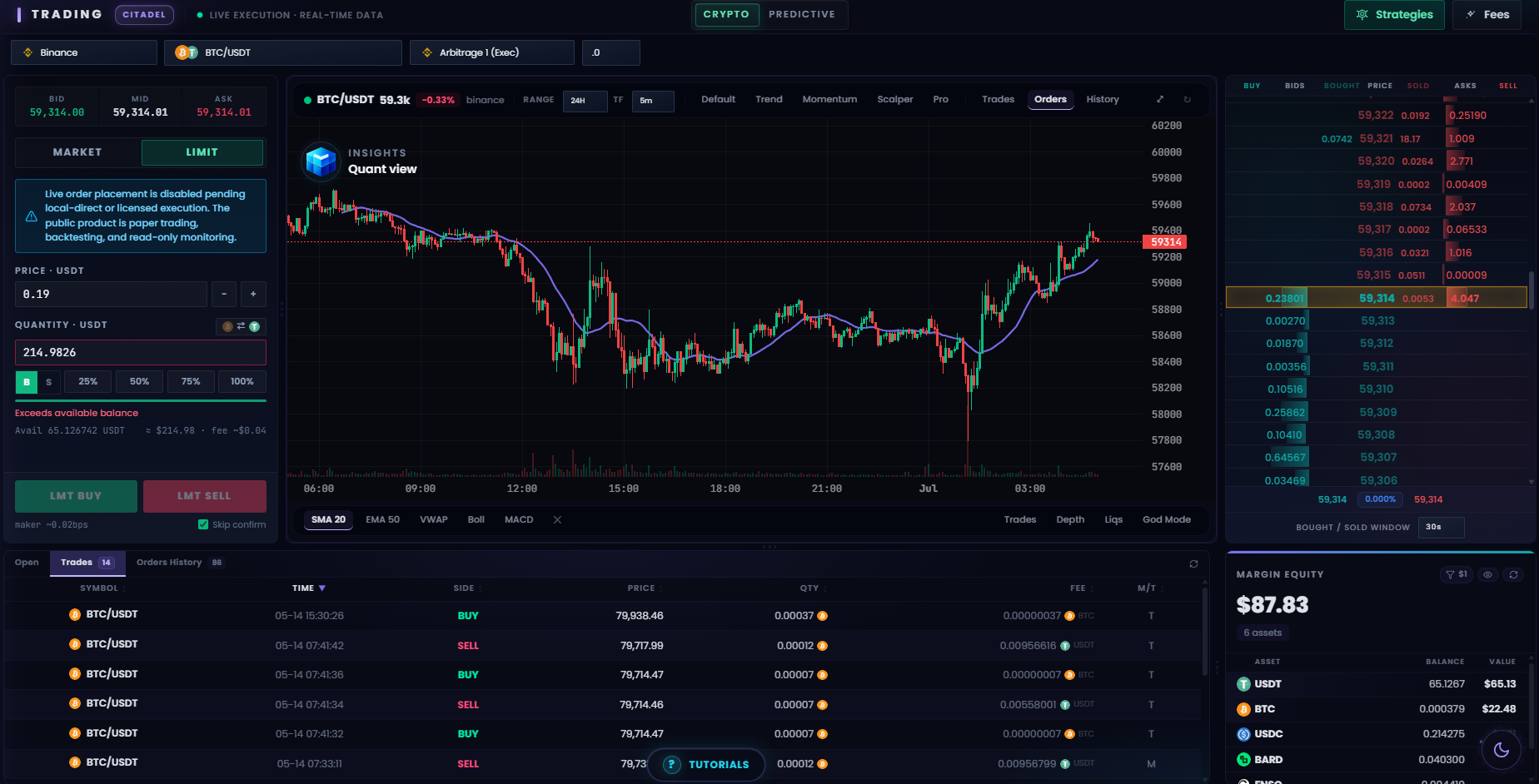Refresh the Margin Equity panel
Screen dimensions: 1539x784
click(x=1513, y=574)
